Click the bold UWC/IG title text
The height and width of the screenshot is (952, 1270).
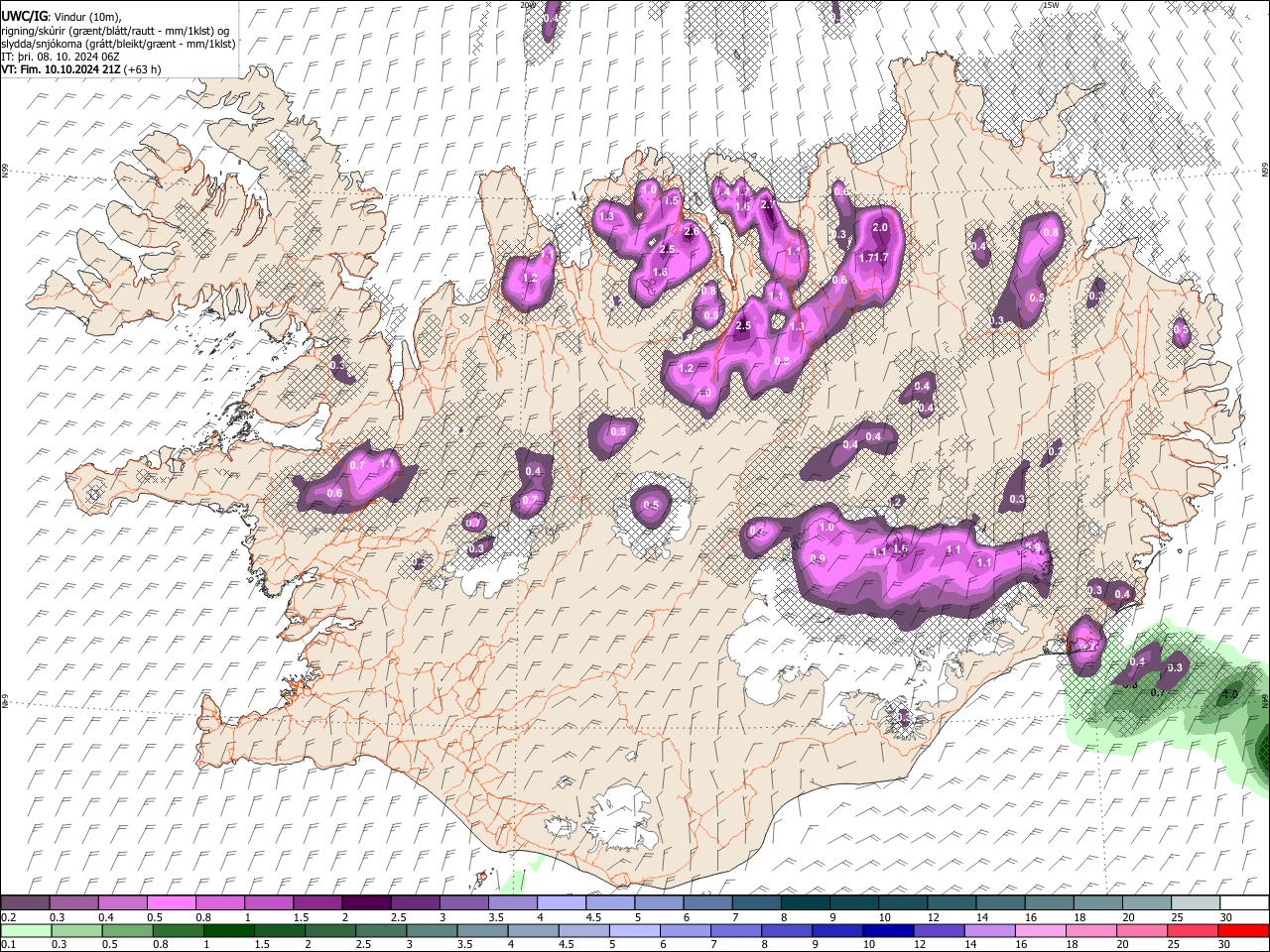(x=24, y=16)
